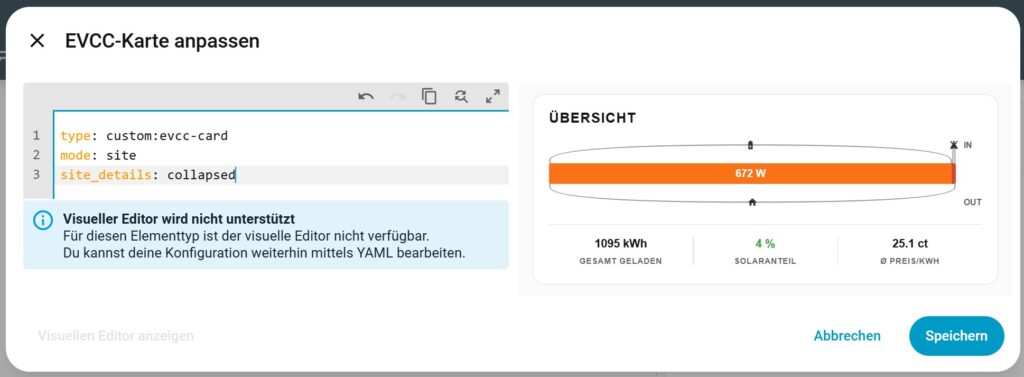Click the 'site_details: collapsed' line

(148, 175)
